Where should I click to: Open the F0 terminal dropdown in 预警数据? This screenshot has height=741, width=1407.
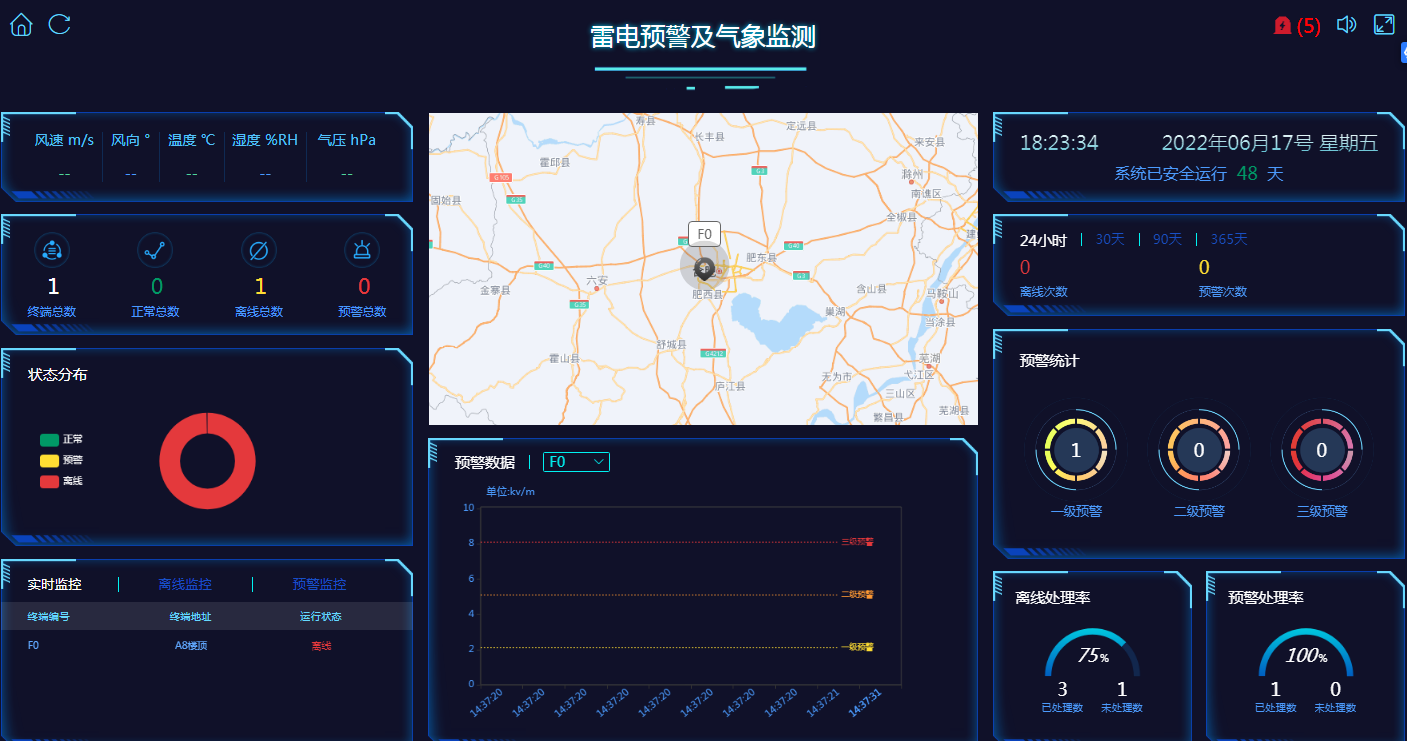(576, 461)
